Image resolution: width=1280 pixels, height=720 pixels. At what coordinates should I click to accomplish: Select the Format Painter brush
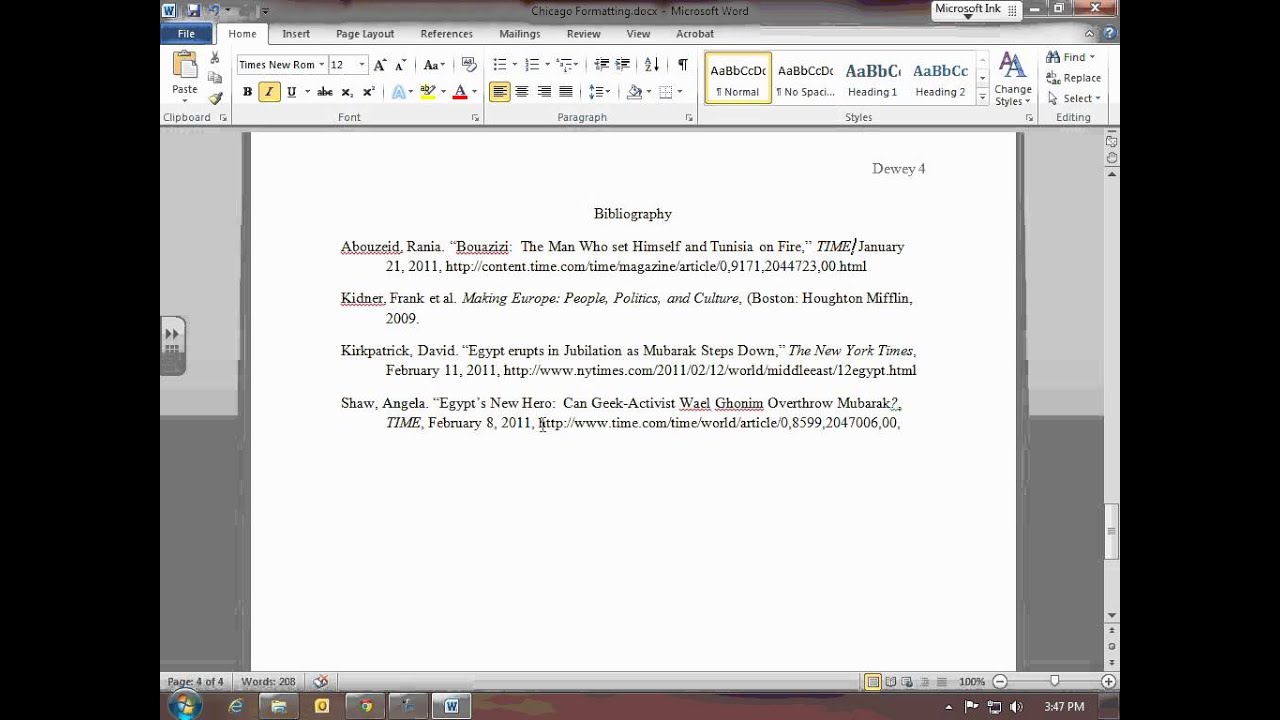tap(214, 98)
